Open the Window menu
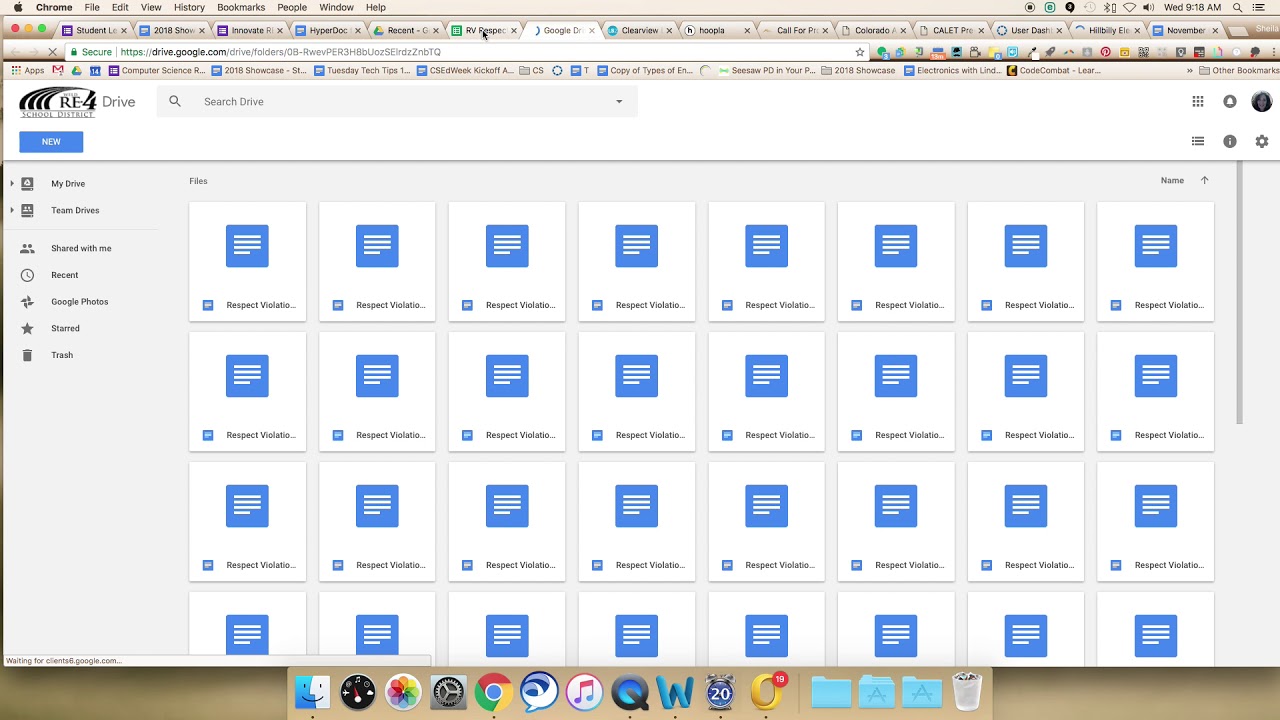1280x720 pixels. tap(336, 7)
